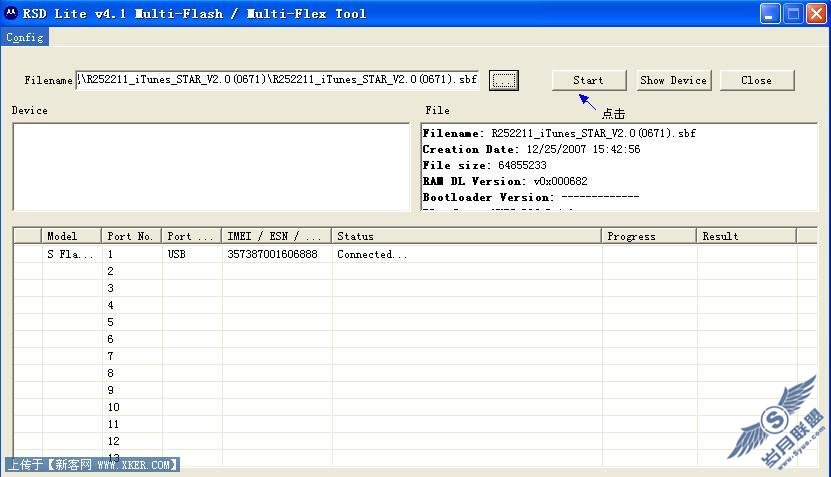Click the File size 64855233 line

click(484, 165)
